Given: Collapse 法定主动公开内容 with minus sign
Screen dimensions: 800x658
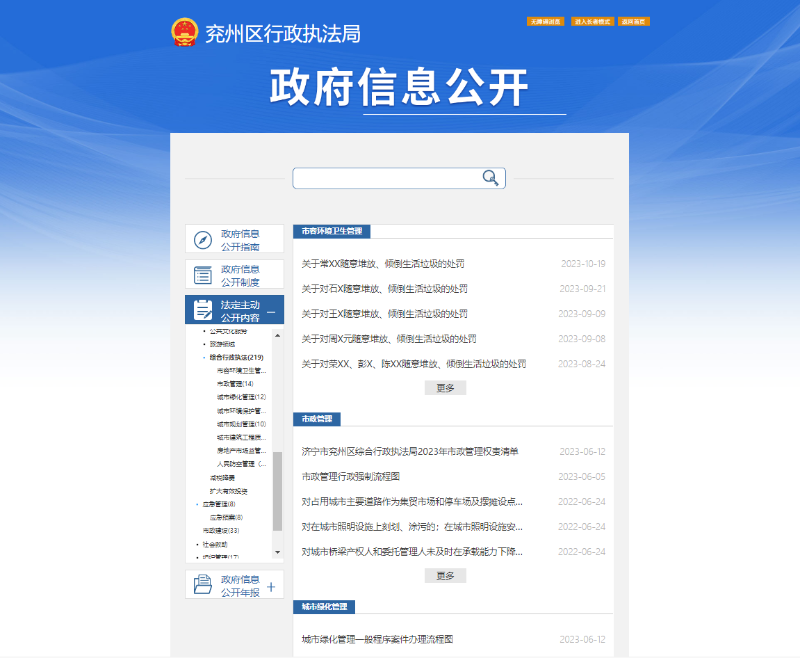Looking at the screenshot, I should (271, 311).
